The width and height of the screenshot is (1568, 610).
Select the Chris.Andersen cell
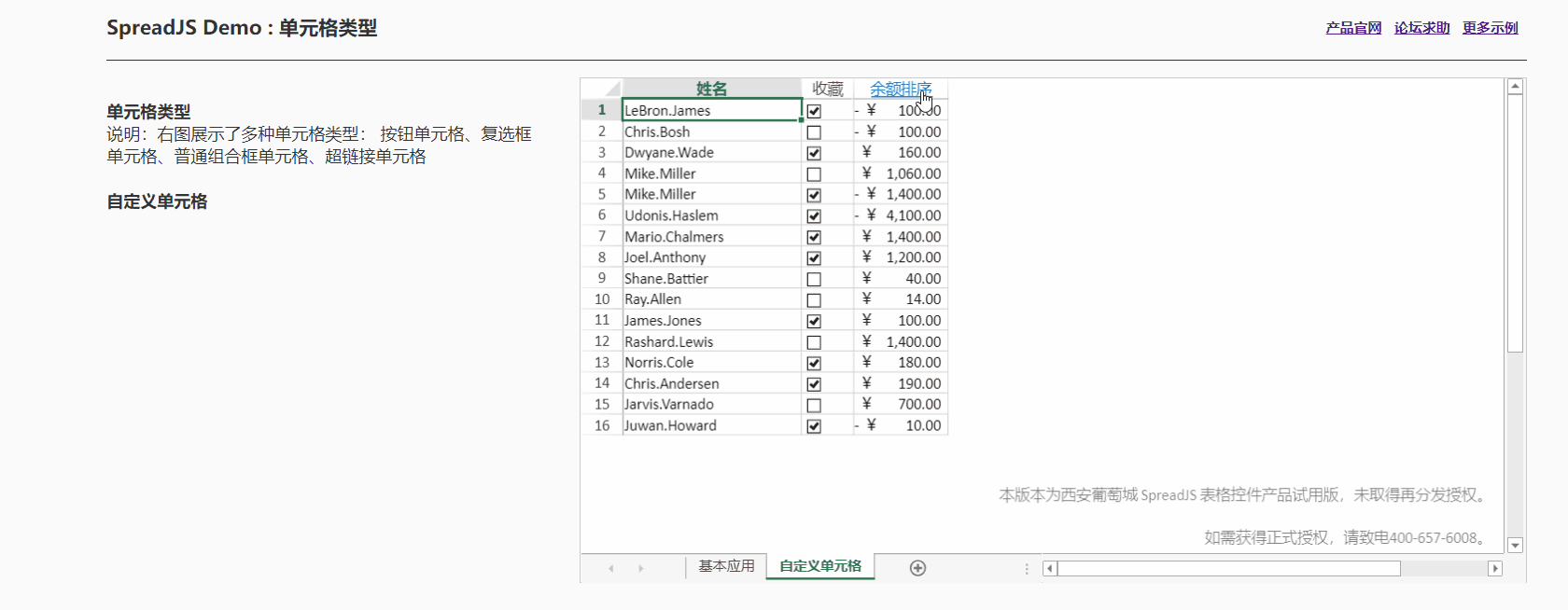[711, 383]
